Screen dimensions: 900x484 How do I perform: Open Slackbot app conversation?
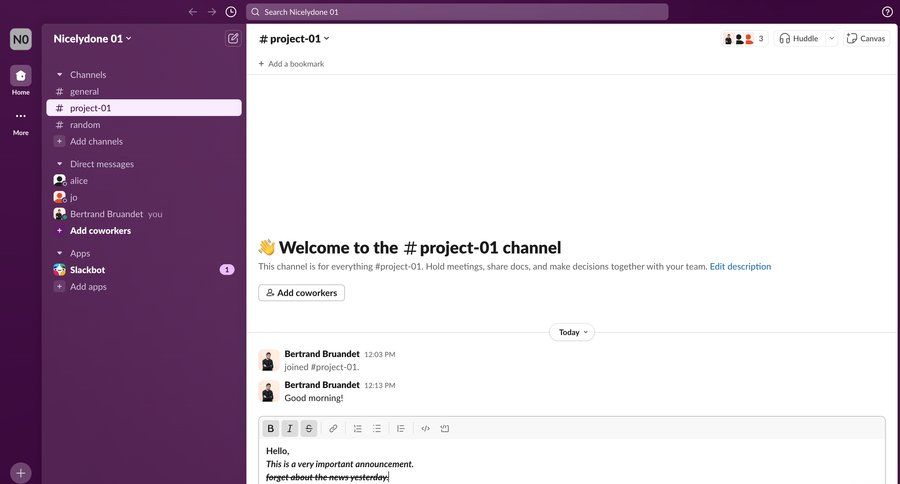pos(143,270)
